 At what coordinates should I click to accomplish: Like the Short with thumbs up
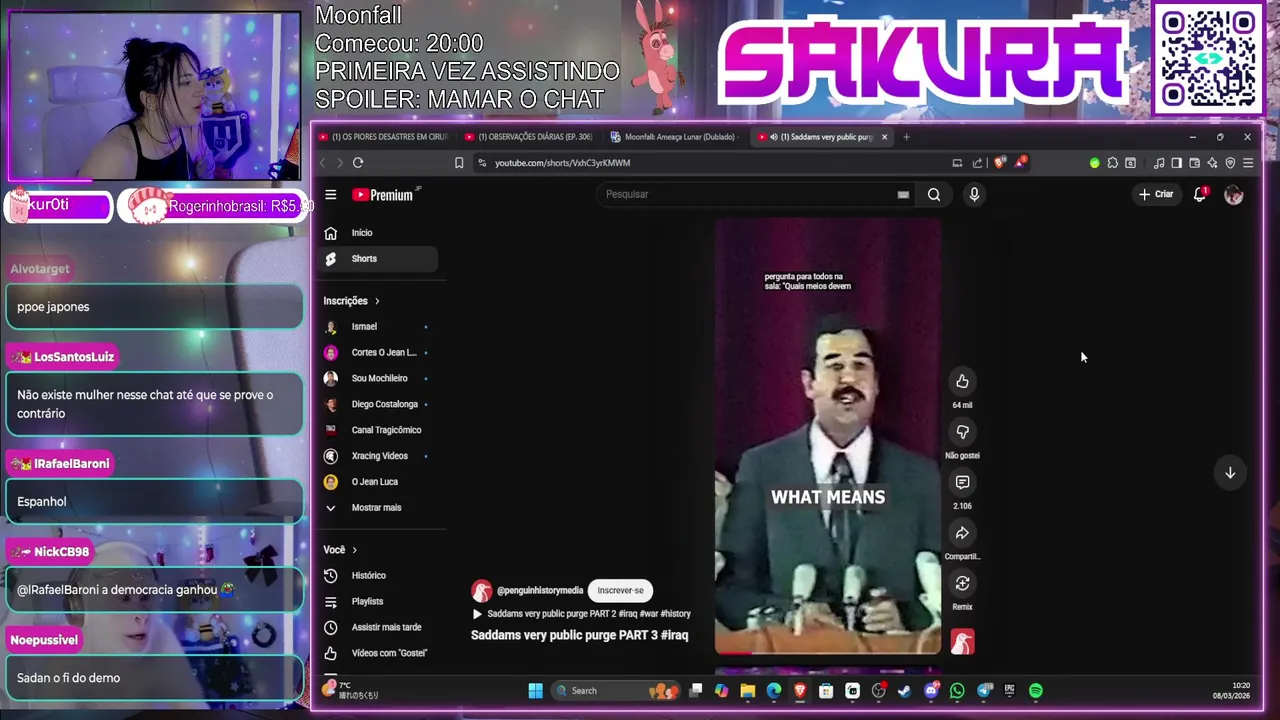click(962, 381)
